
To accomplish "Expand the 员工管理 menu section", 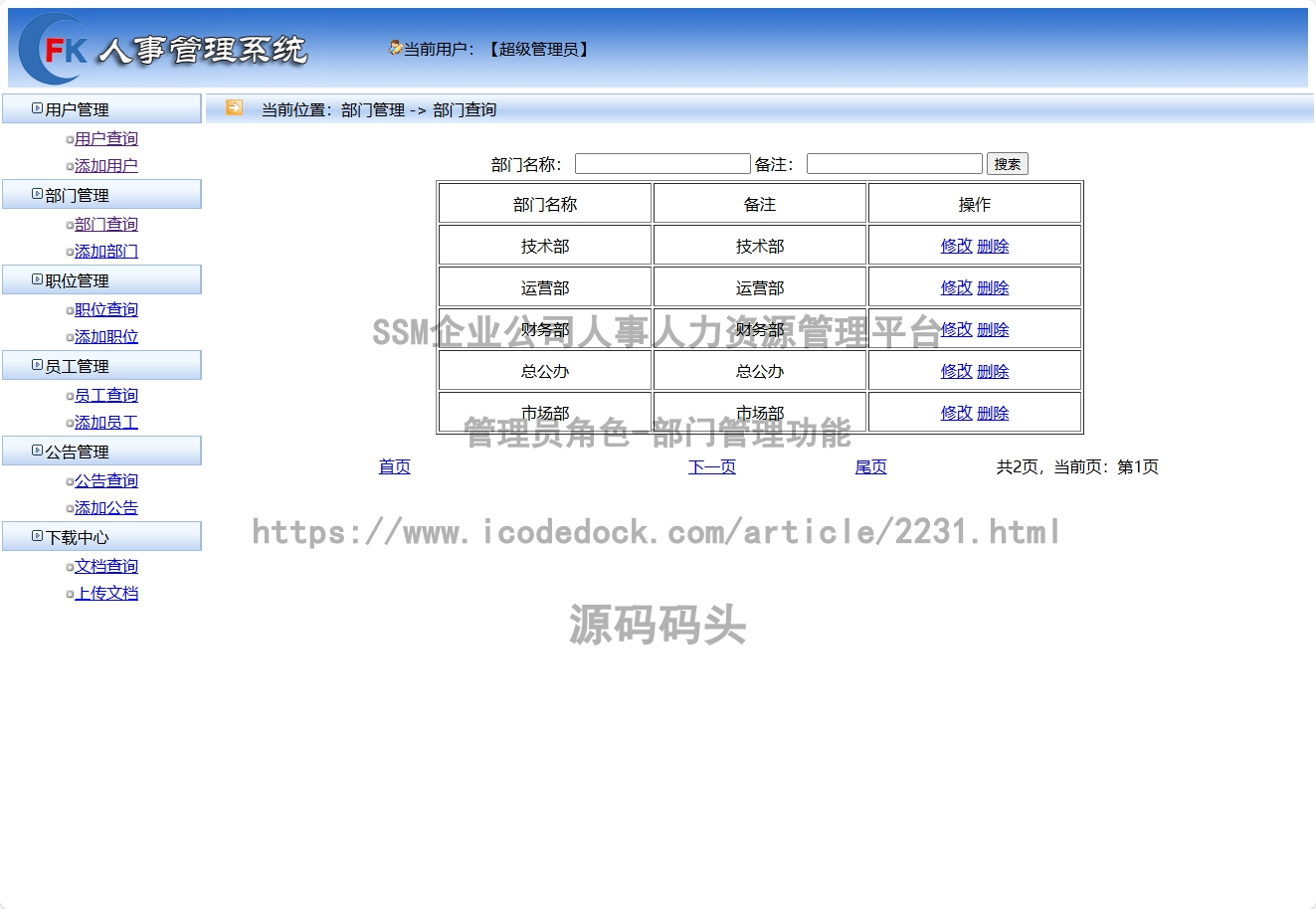I will (x=101, y=366).
